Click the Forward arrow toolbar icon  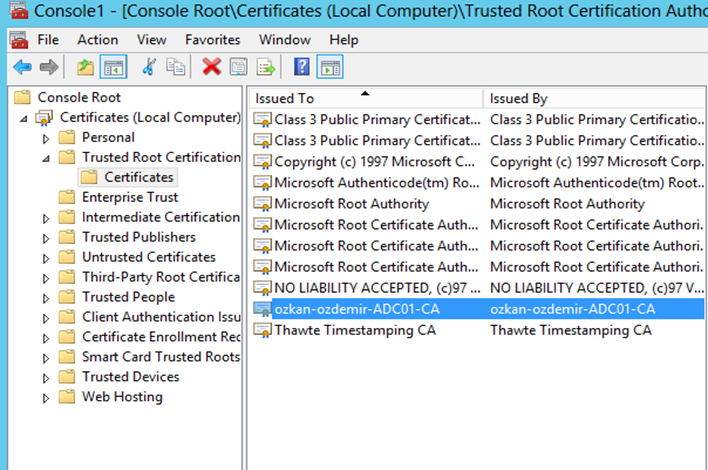pyautogui.click(x=49, y=67)
